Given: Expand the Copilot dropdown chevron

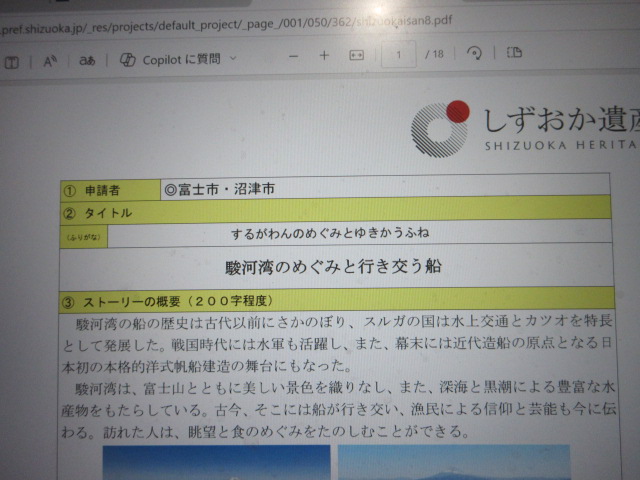Looking at the screenshot, I should [x=234, y=58].
